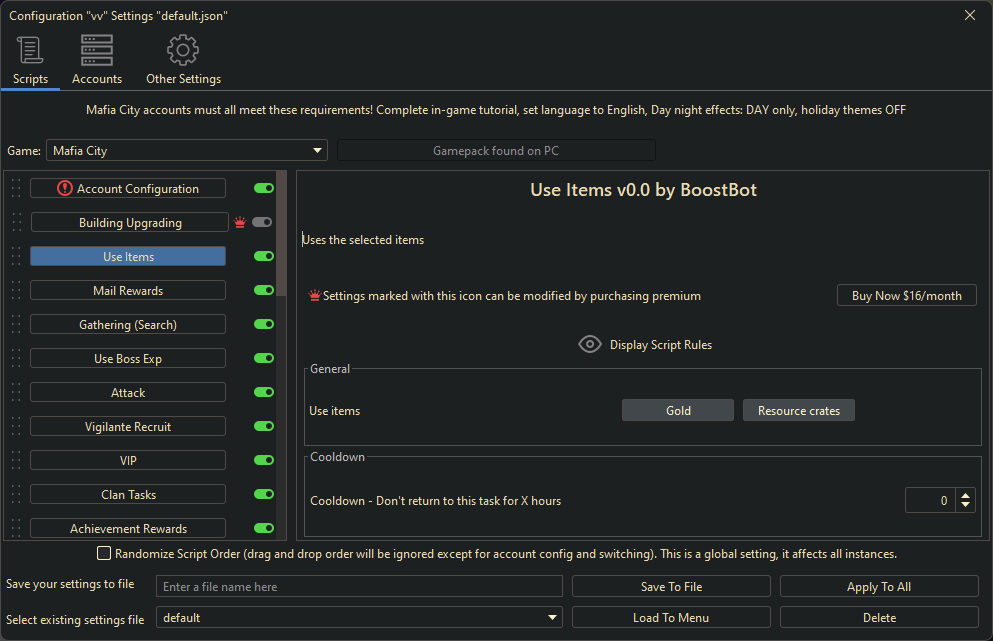
Task: Click the red warning icon on Account Configuration
Action: click(65, 188)
